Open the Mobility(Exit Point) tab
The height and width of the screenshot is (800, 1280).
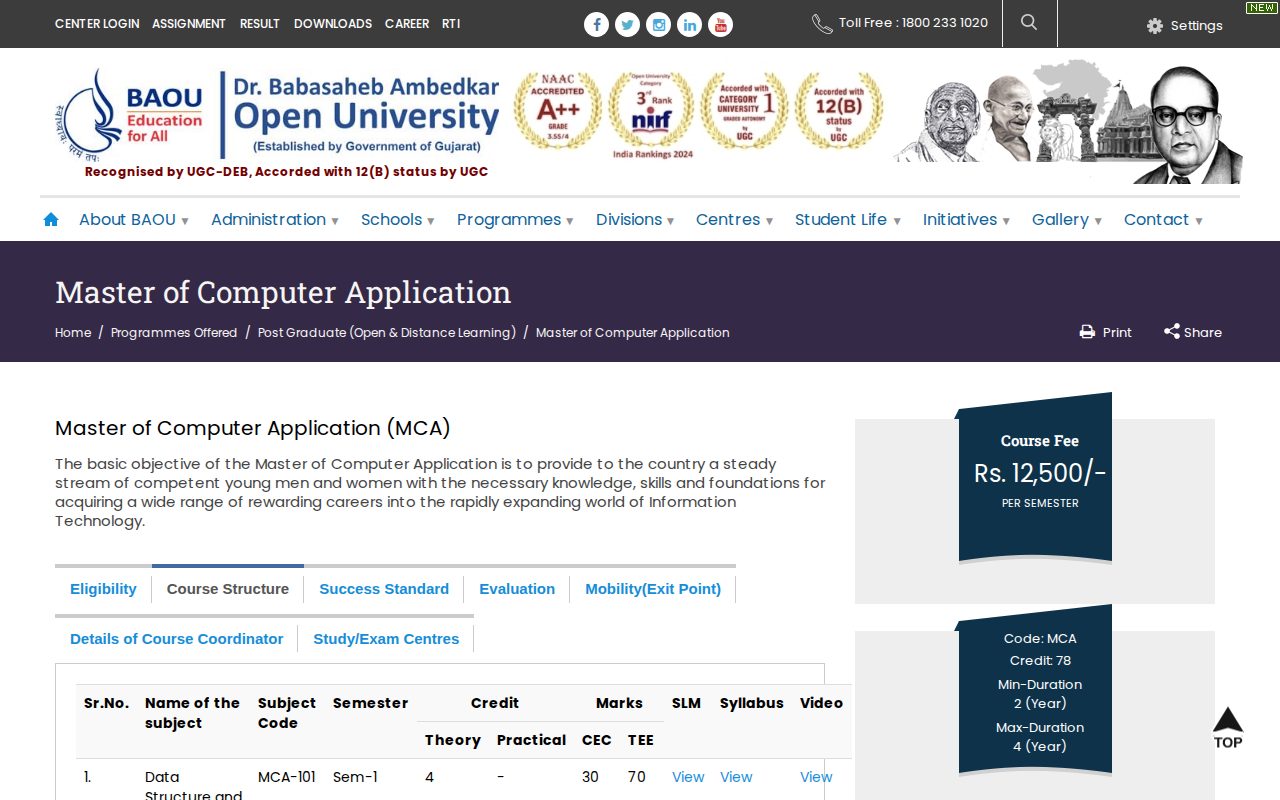[x=653, y=589]
